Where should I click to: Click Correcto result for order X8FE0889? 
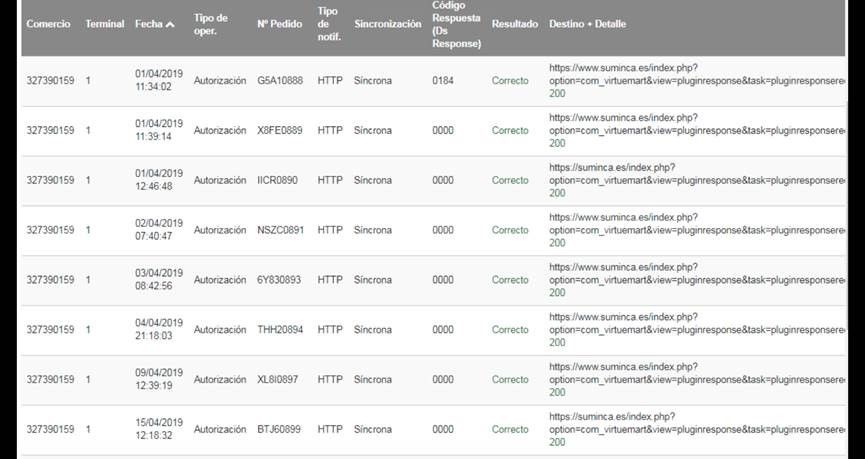(x=510, y=131)
